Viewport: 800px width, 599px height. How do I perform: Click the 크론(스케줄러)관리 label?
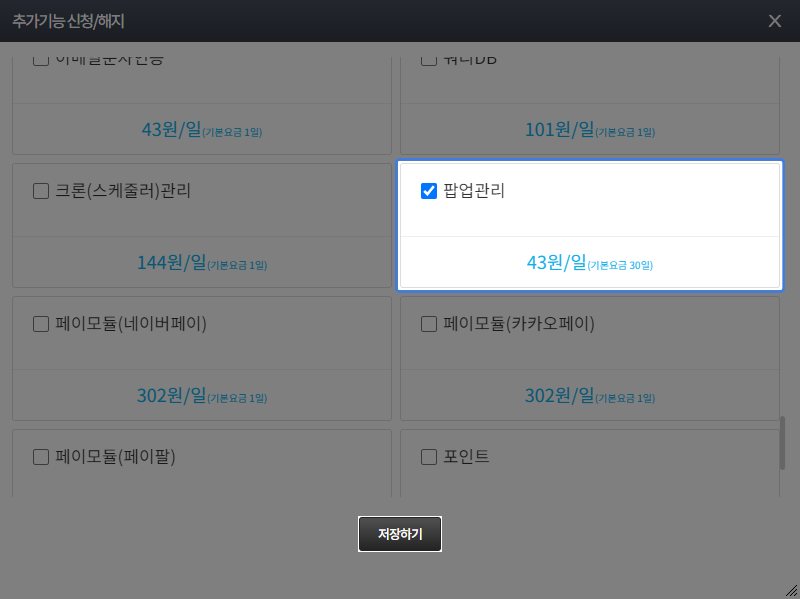coord(123,191)
